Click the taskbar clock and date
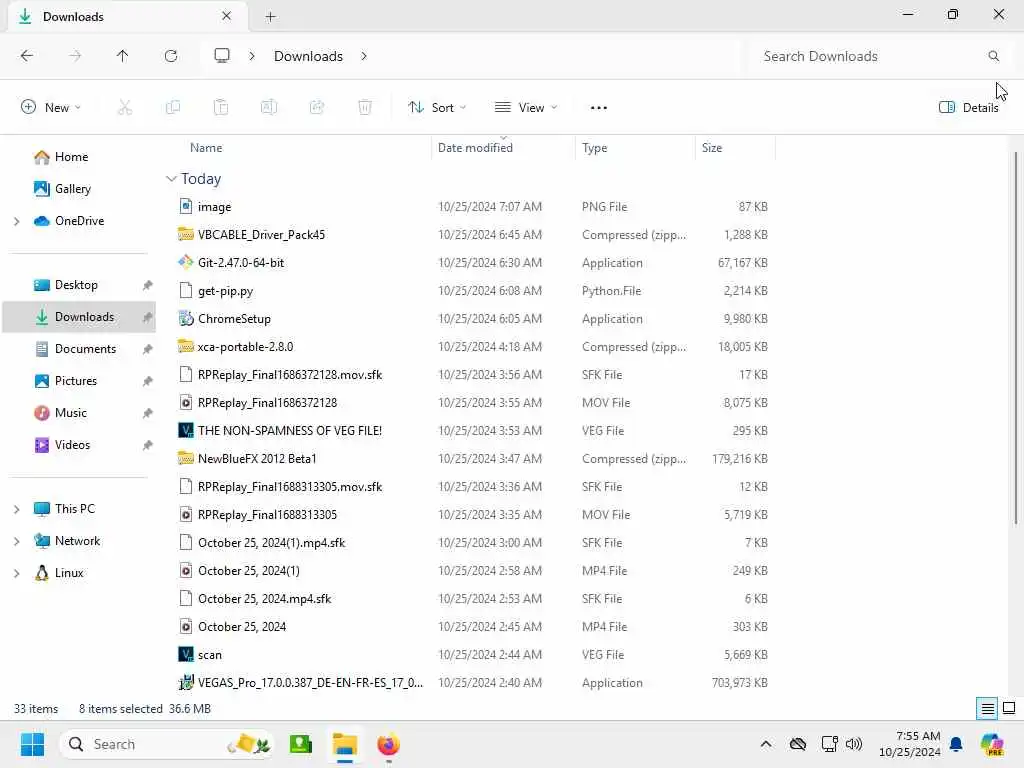 (x=909, y=744)
